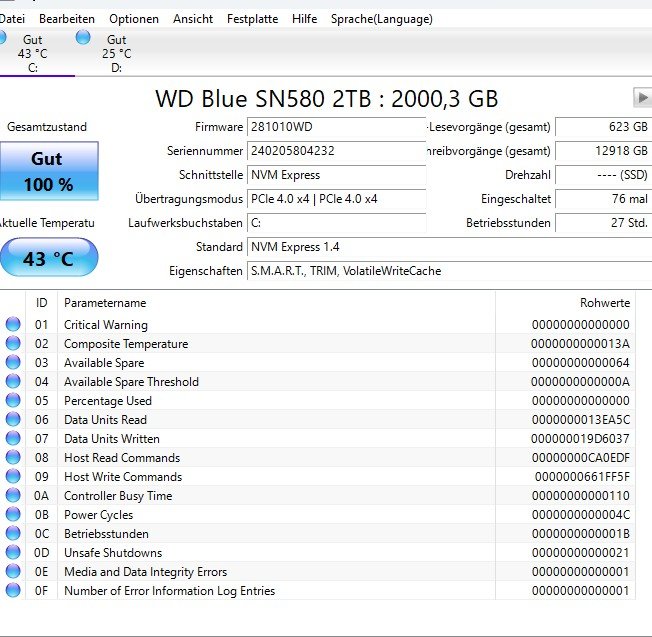Click raw value 0000000000021
This screenshot has width=652, height=637.
point(581,553)
